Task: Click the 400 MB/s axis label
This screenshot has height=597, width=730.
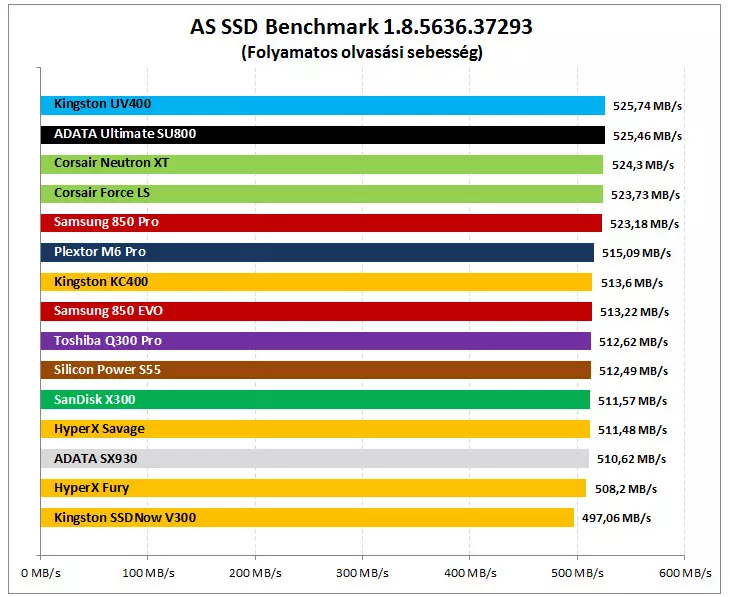Action: [x=470, y=573]
